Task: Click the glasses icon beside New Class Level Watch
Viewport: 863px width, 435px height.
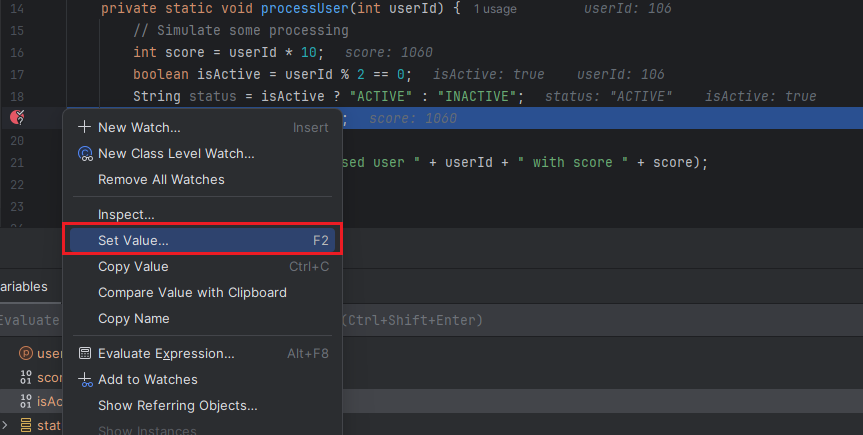Action: coord(85,154)
